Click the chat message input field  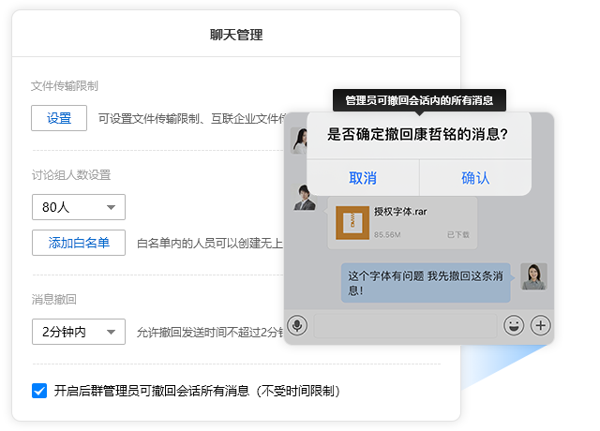(x=405, y=325)
